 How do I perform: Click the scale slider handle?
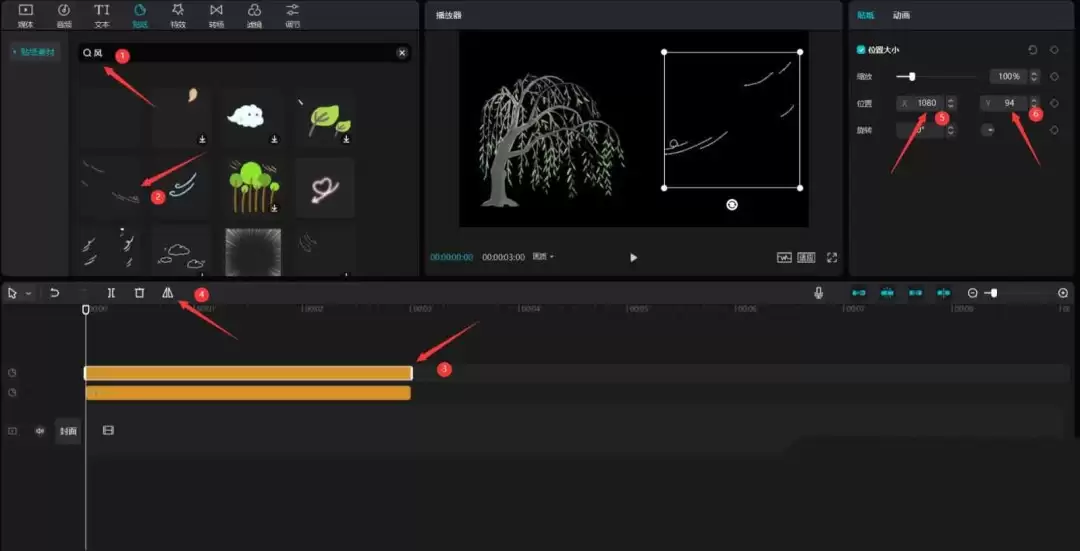pyautogui.click(x=912, y=76)
